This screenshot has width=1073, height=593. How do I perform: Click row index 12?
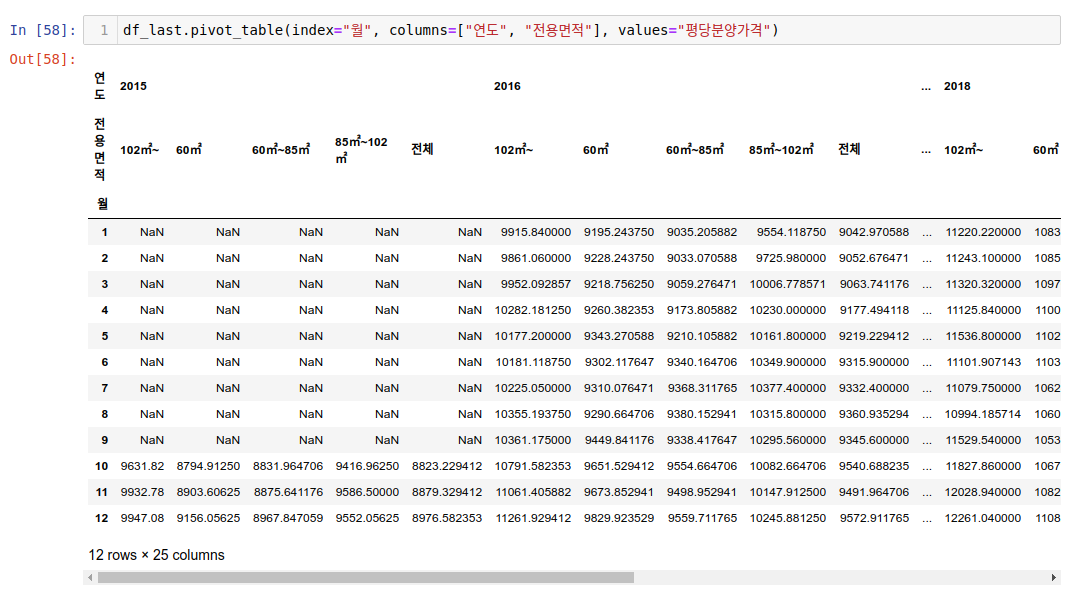tap(101, 518)
